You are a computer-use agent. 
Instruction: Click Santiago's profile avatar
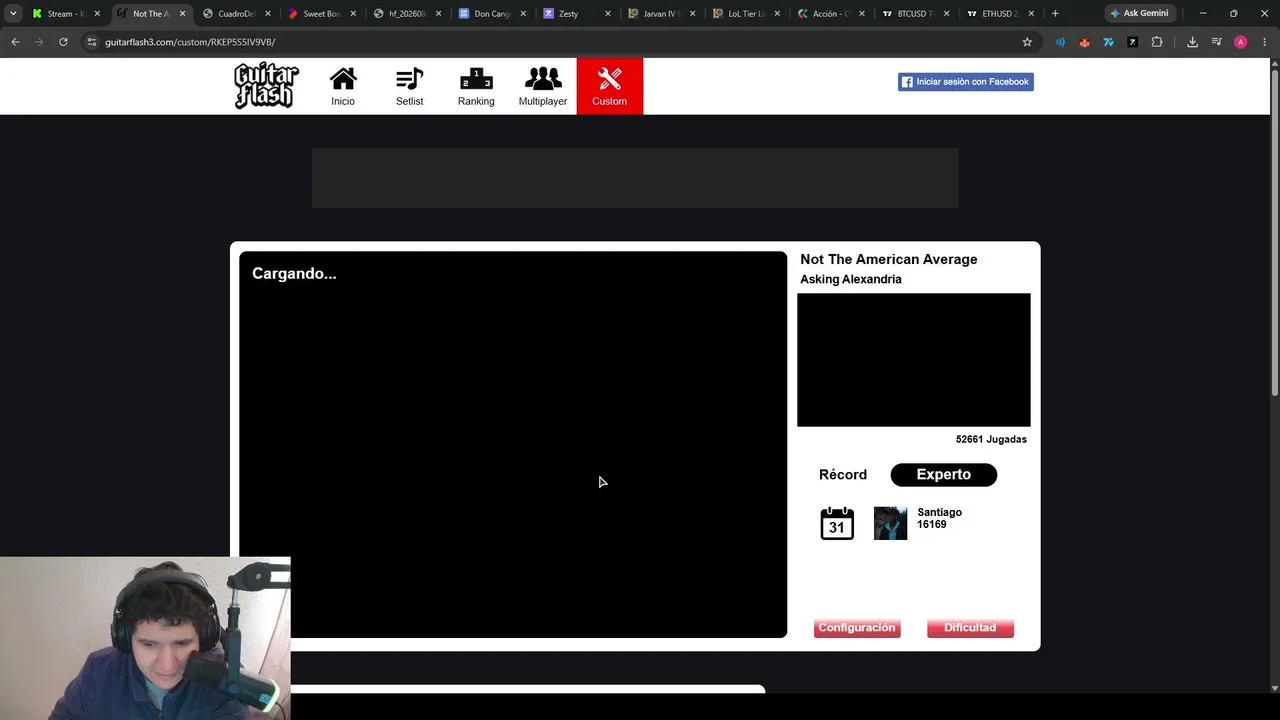tap(890, 523)
